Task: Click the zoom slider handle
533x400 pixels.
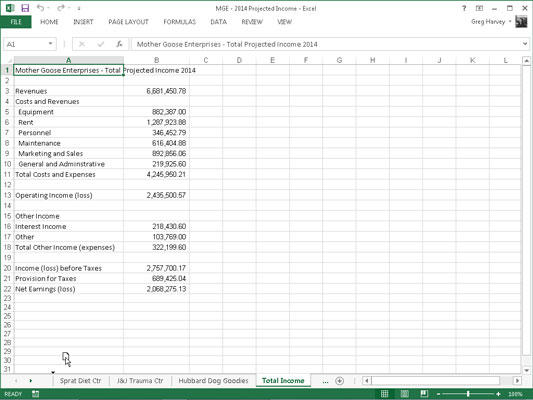Action: [x=468, y=394]
